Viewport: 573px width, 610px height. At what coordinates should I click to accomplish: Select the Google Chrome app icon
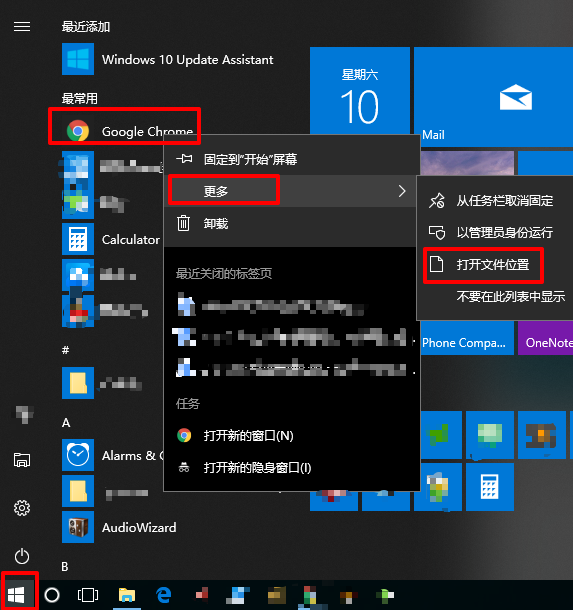click(78, 131)
